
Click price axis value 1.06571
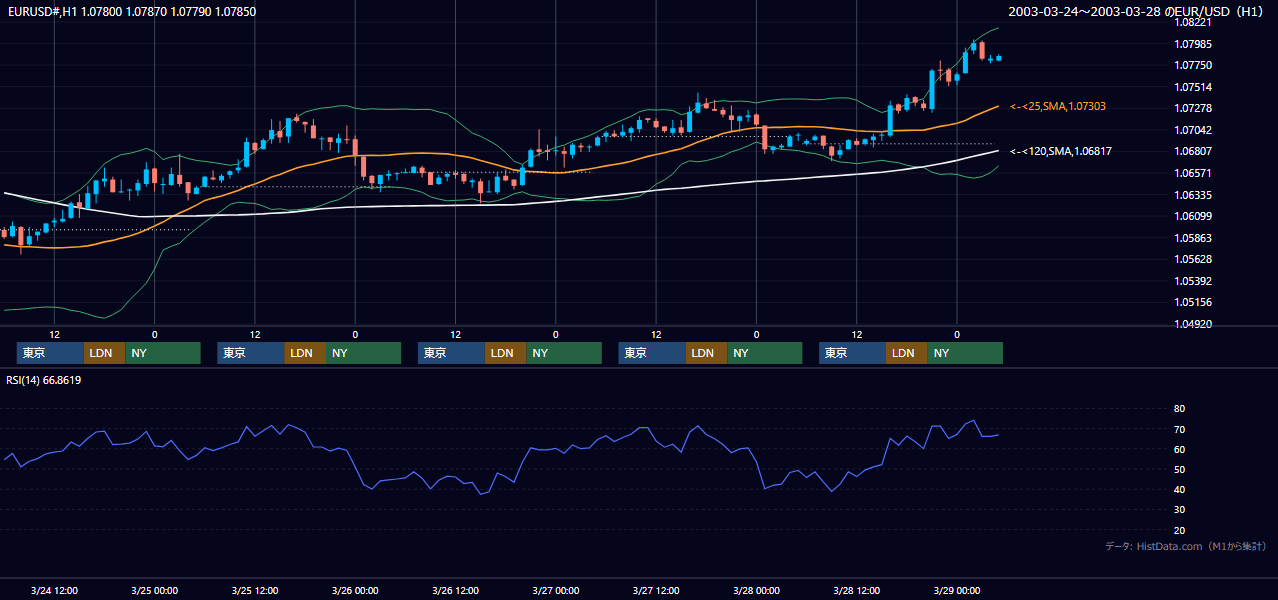click(x=1192, y=173)
